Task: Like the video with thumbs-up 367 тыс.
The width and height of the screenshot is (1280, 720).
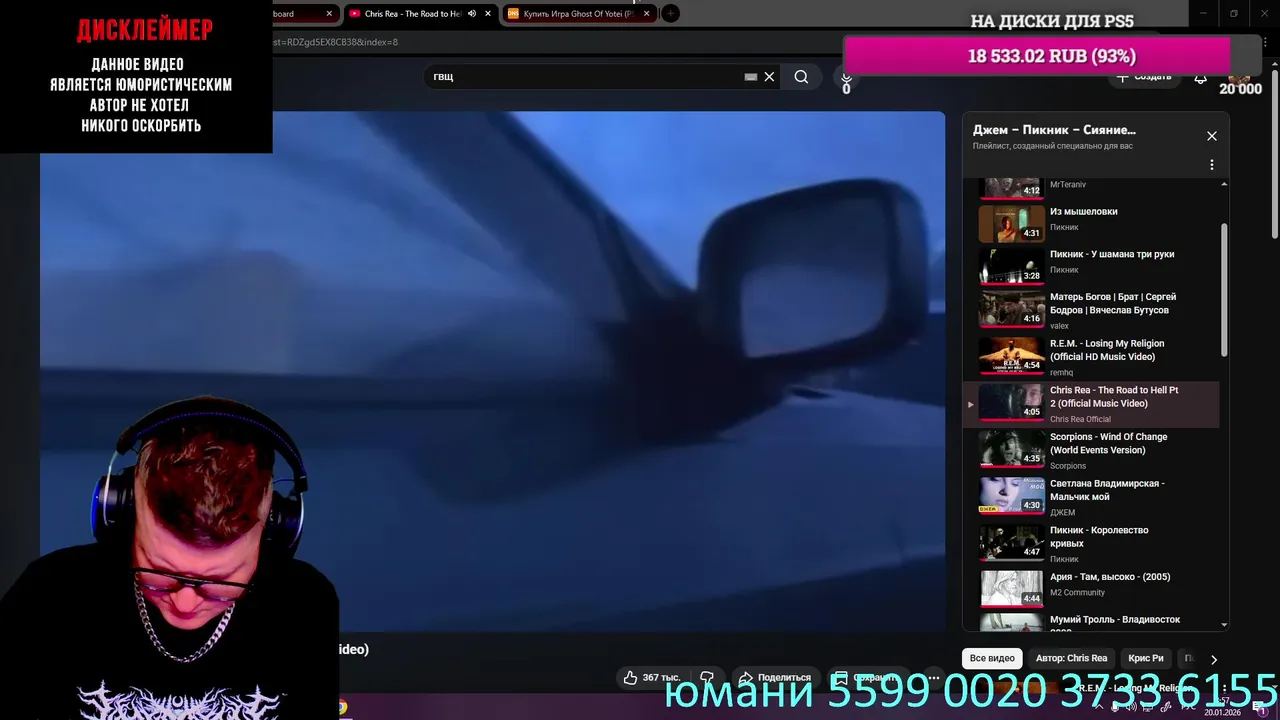Action: pyautogui.click(x=651, y=677)
